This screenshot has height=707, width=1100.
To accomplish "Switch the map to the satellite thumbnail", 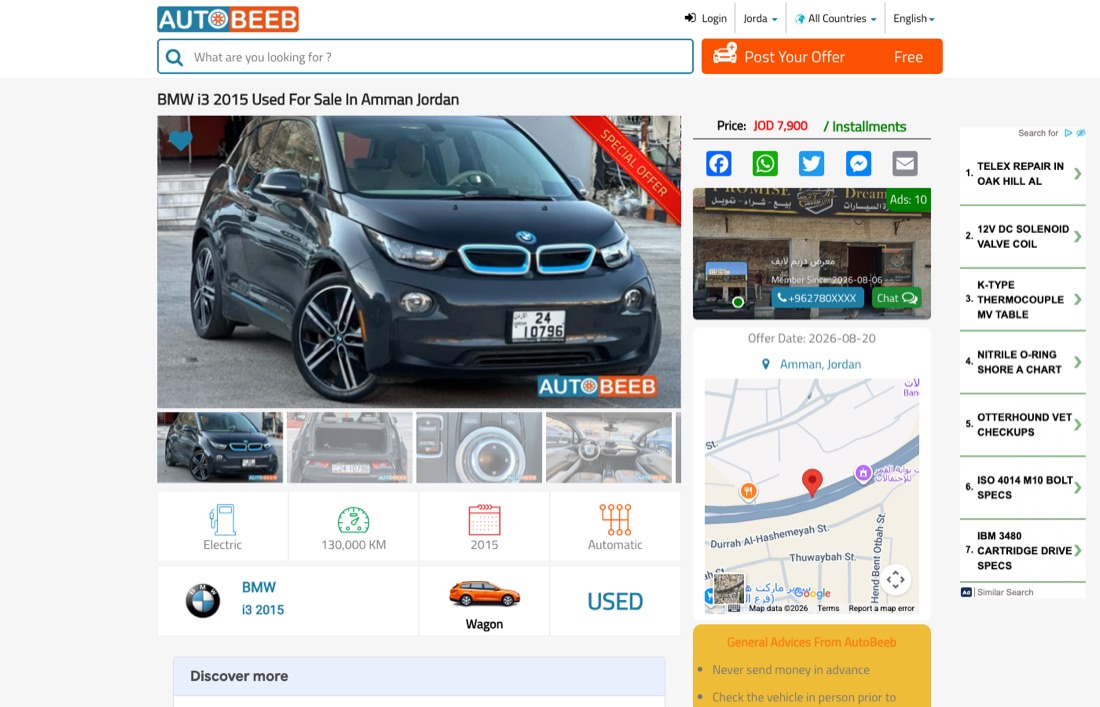I will coord(729,589).
